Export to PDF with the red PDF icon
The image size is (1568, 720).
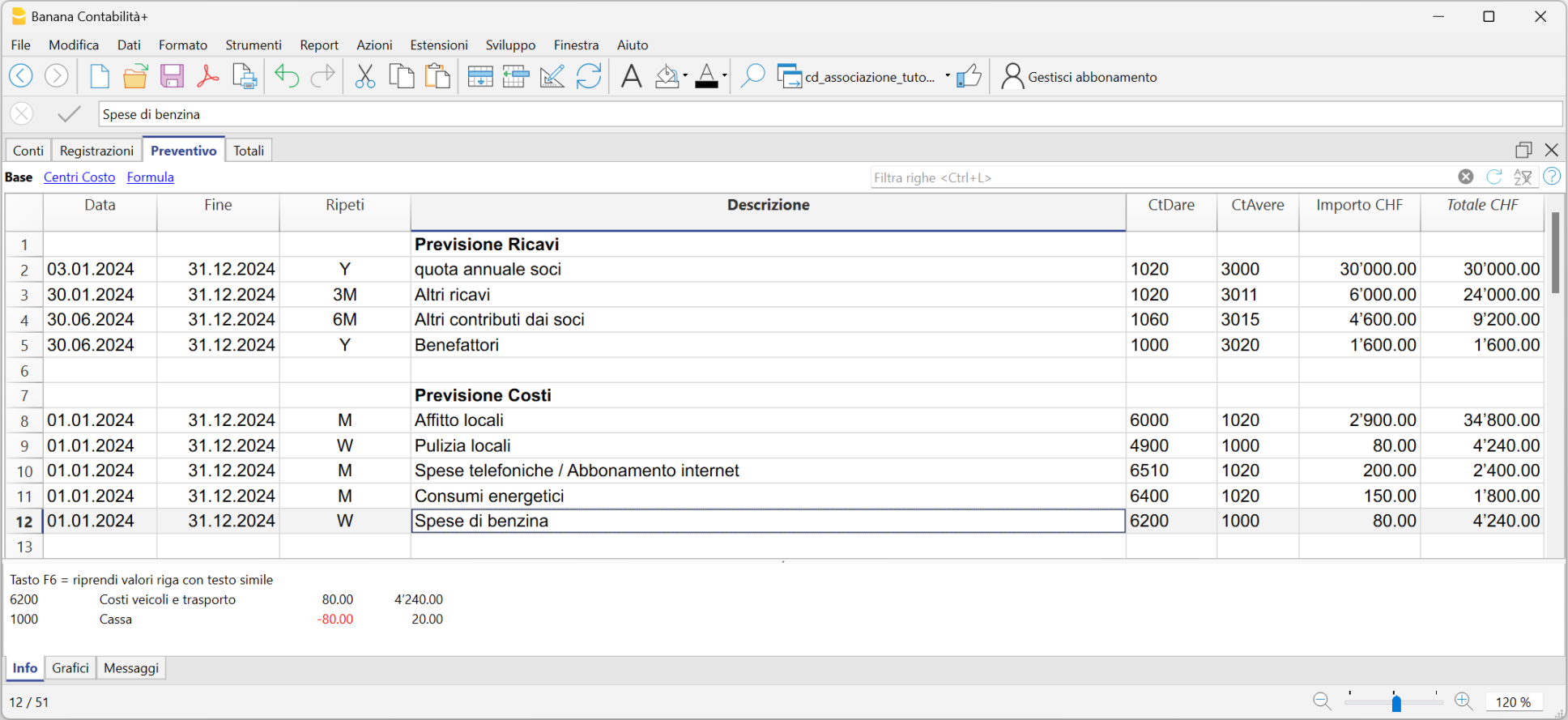click(208, 76)
